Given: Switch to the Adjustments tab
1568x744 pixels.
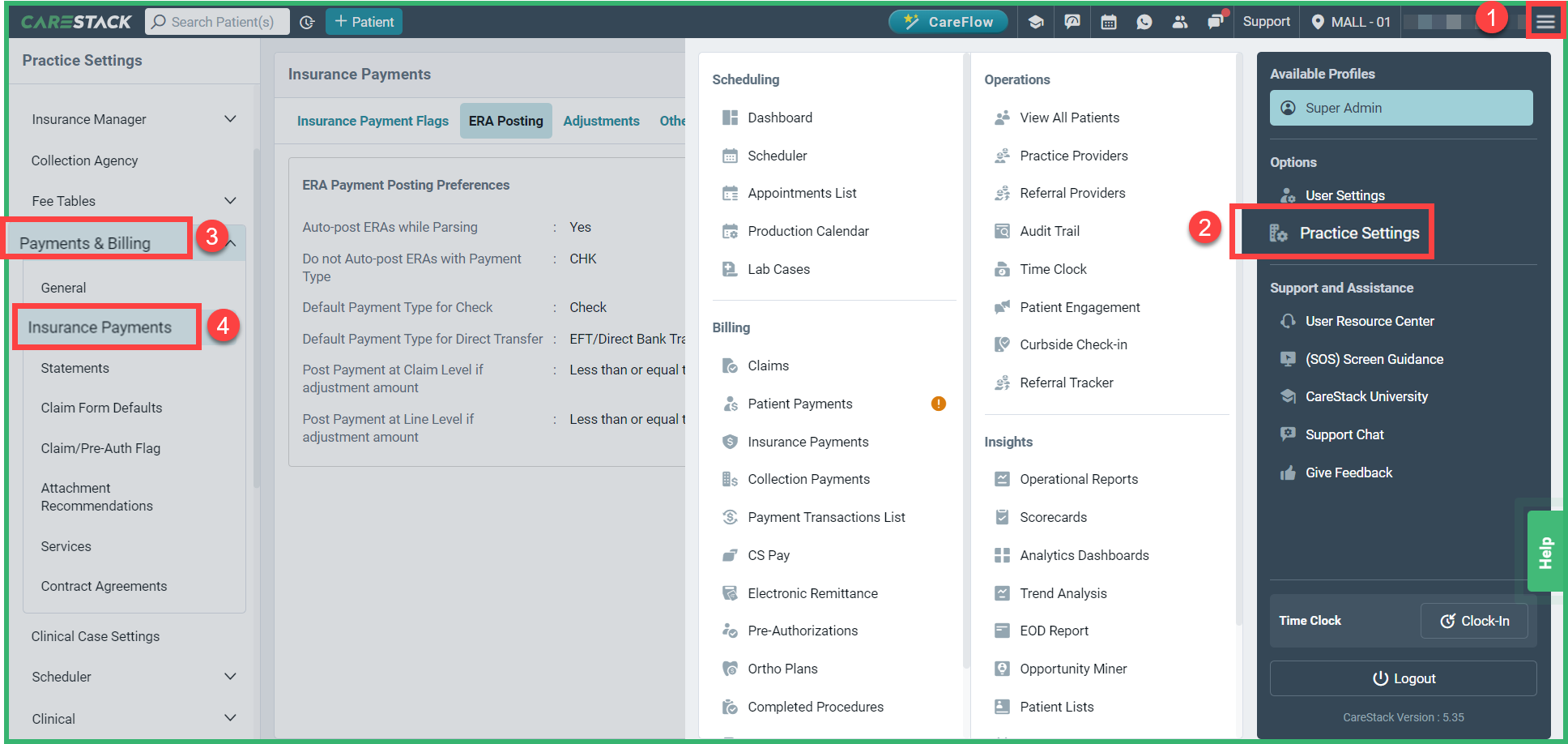Looking at the screenshot, I should (601, 120).
